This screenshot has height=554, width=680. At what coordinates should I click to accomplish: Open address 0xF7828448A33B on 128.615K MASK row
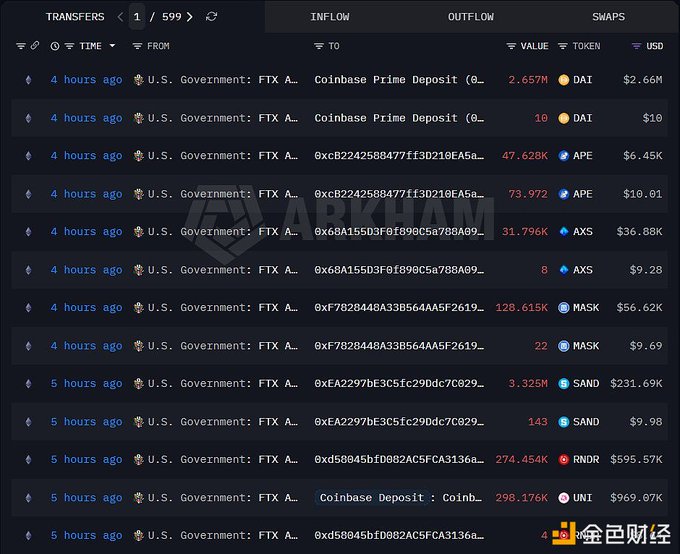[x=399, y=308]
